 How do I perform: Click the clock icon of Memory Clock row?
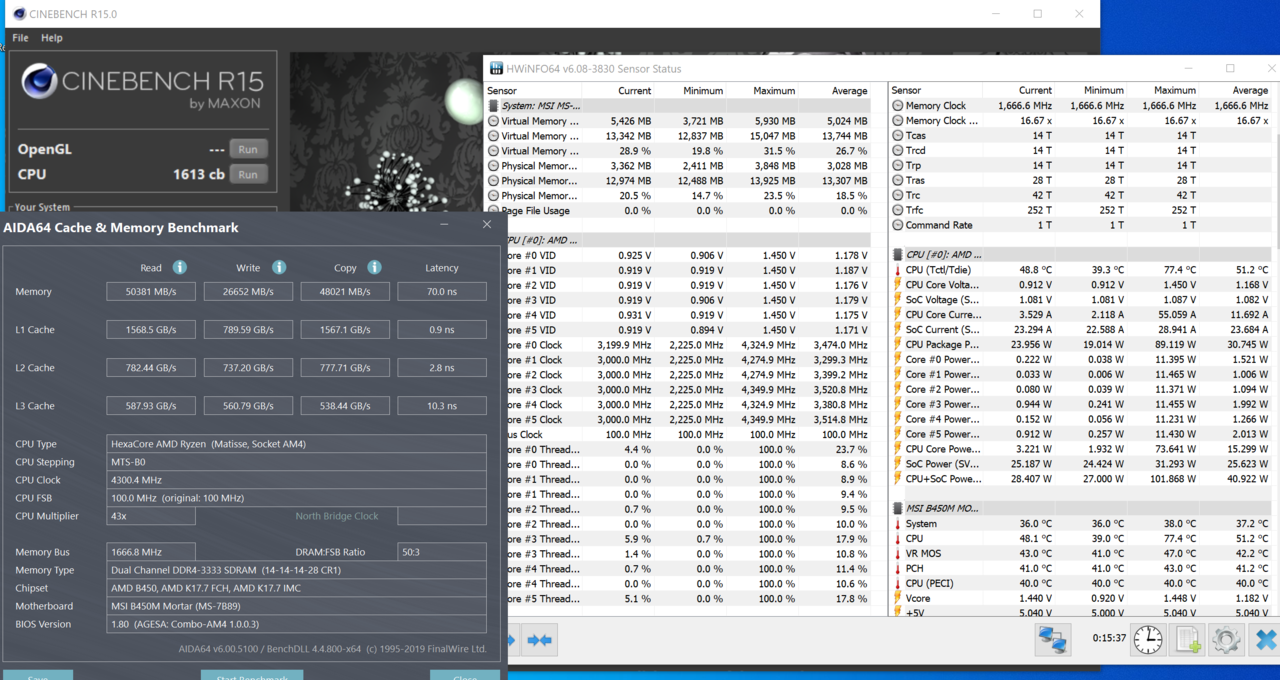click(897, 106)
